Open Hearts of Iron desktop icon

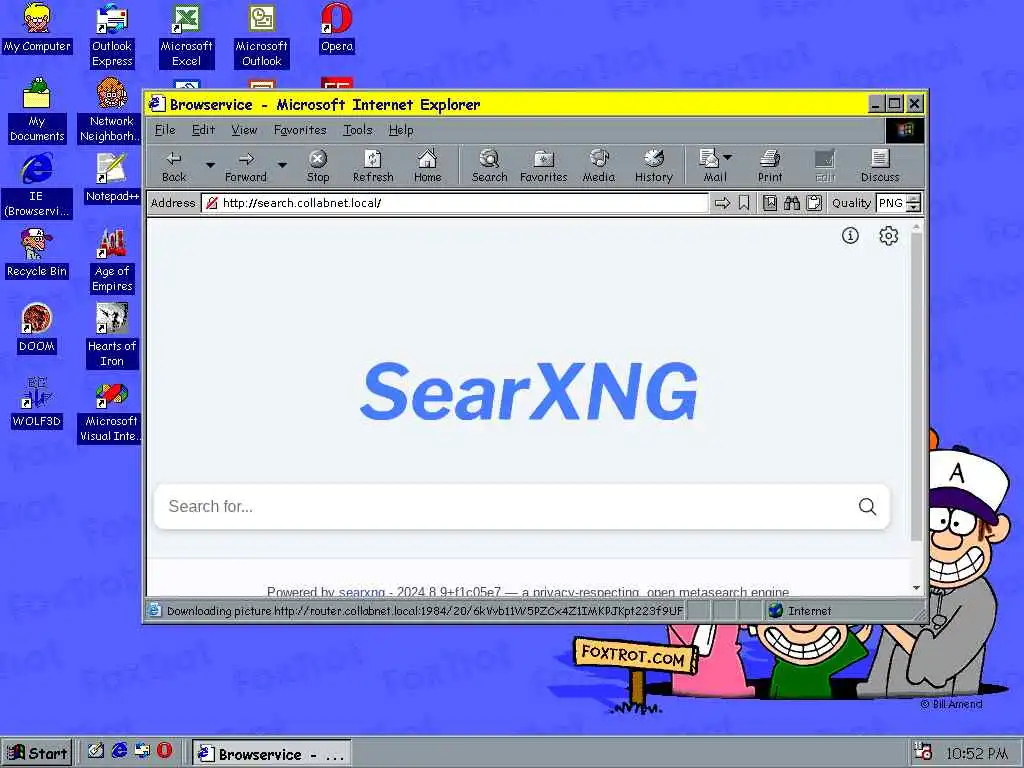(x=112, y=335)
